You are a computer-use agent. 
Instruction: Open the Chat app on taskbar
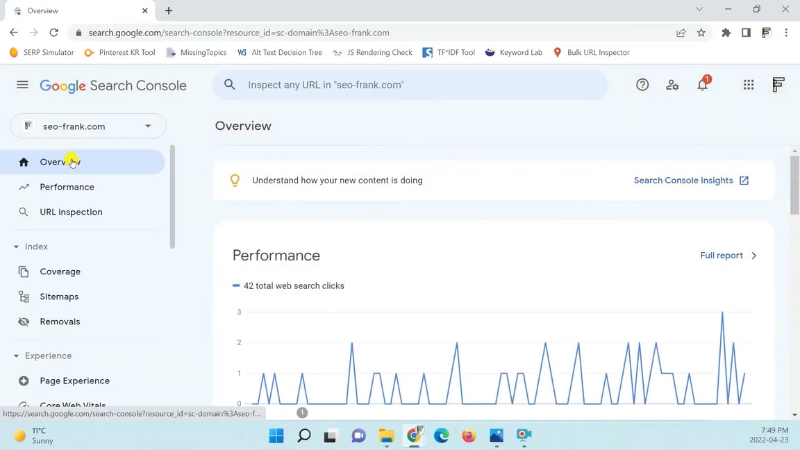point(359,436)
